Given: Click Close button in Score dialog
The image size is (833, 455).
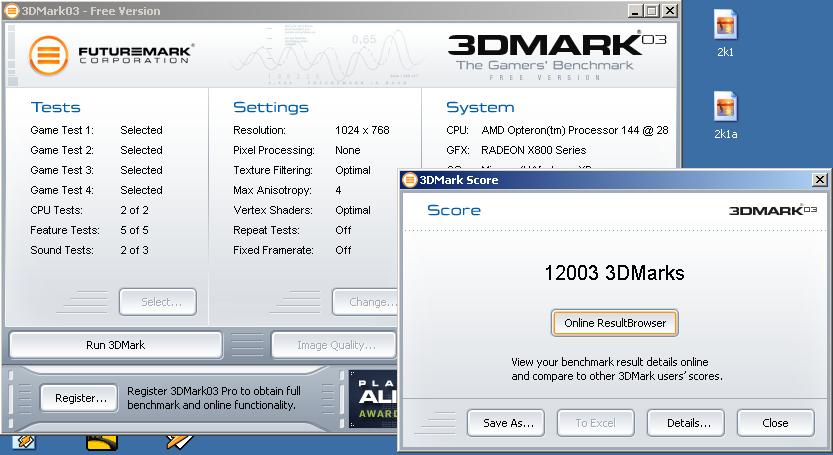Looking at the screenshot, I should (776, 423).
